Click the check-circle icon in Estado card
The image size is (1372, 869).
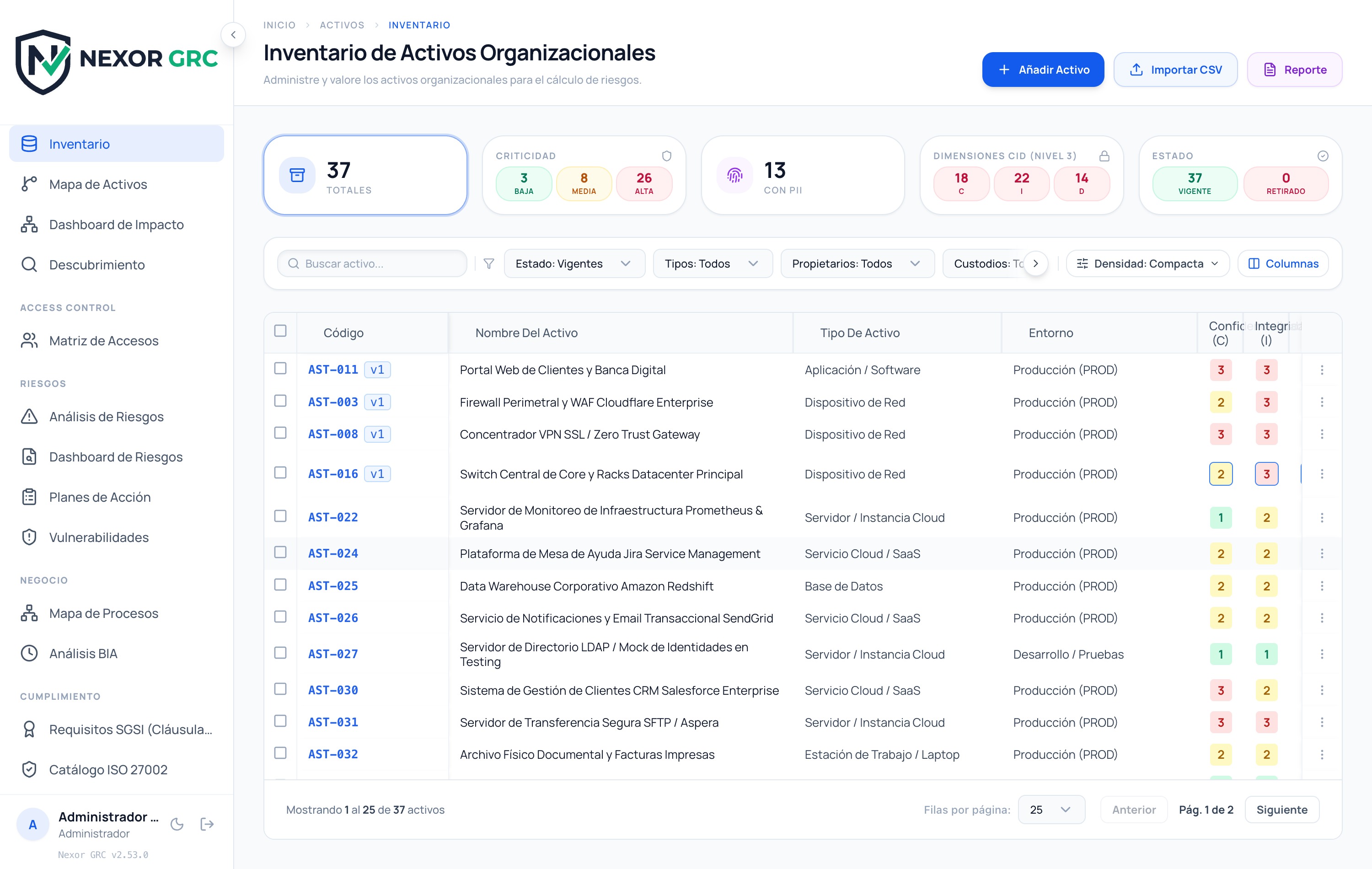tap(1323, 156)
